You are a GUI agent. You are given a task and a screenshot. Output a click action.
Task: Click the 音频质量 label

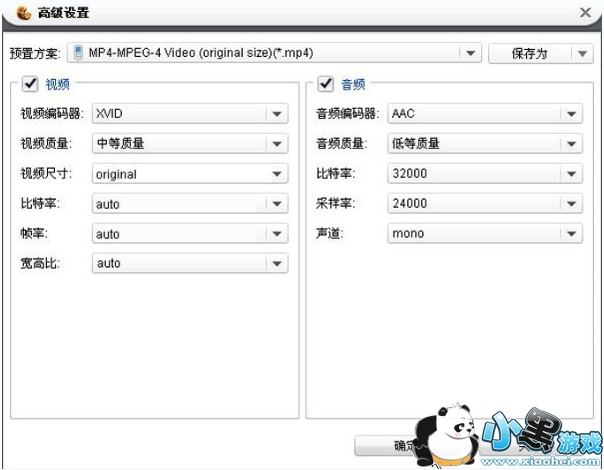click(341, 144)
